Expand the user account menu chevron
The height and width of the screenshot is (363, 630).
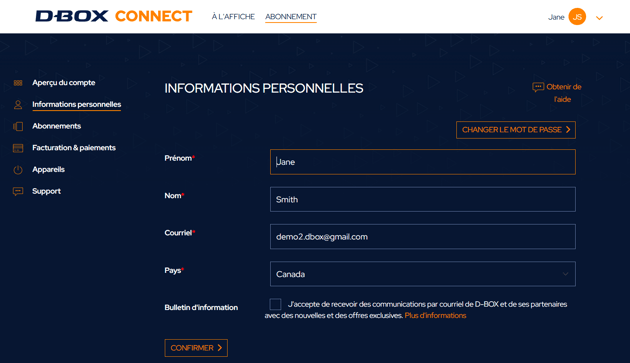(599, 18)
